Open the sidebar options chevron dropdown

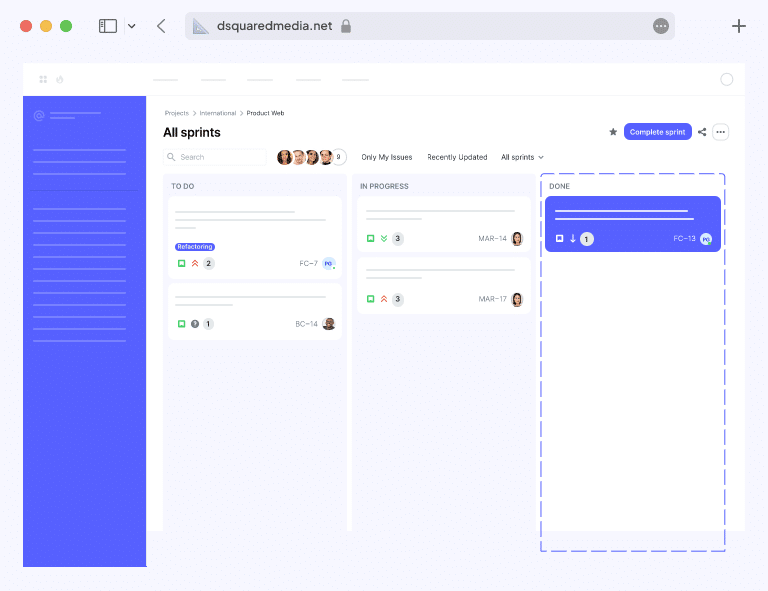coord(132,26)
